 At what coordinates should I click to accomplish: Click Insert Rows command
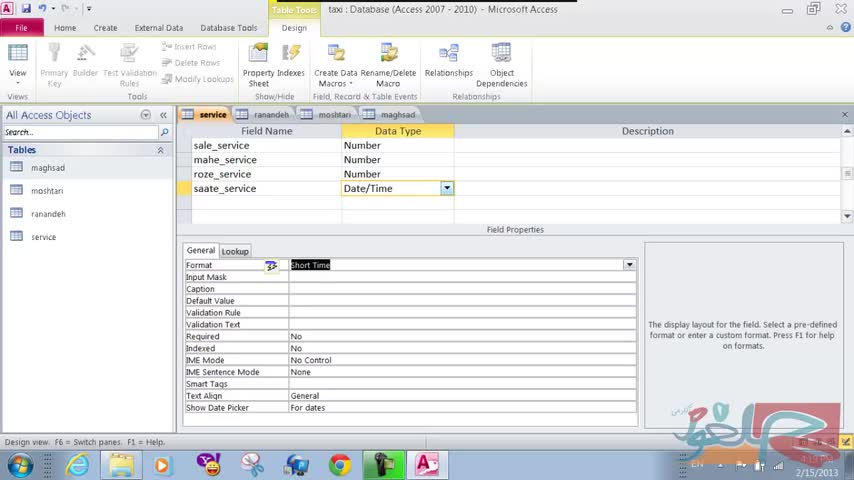[x=189, y=47]
